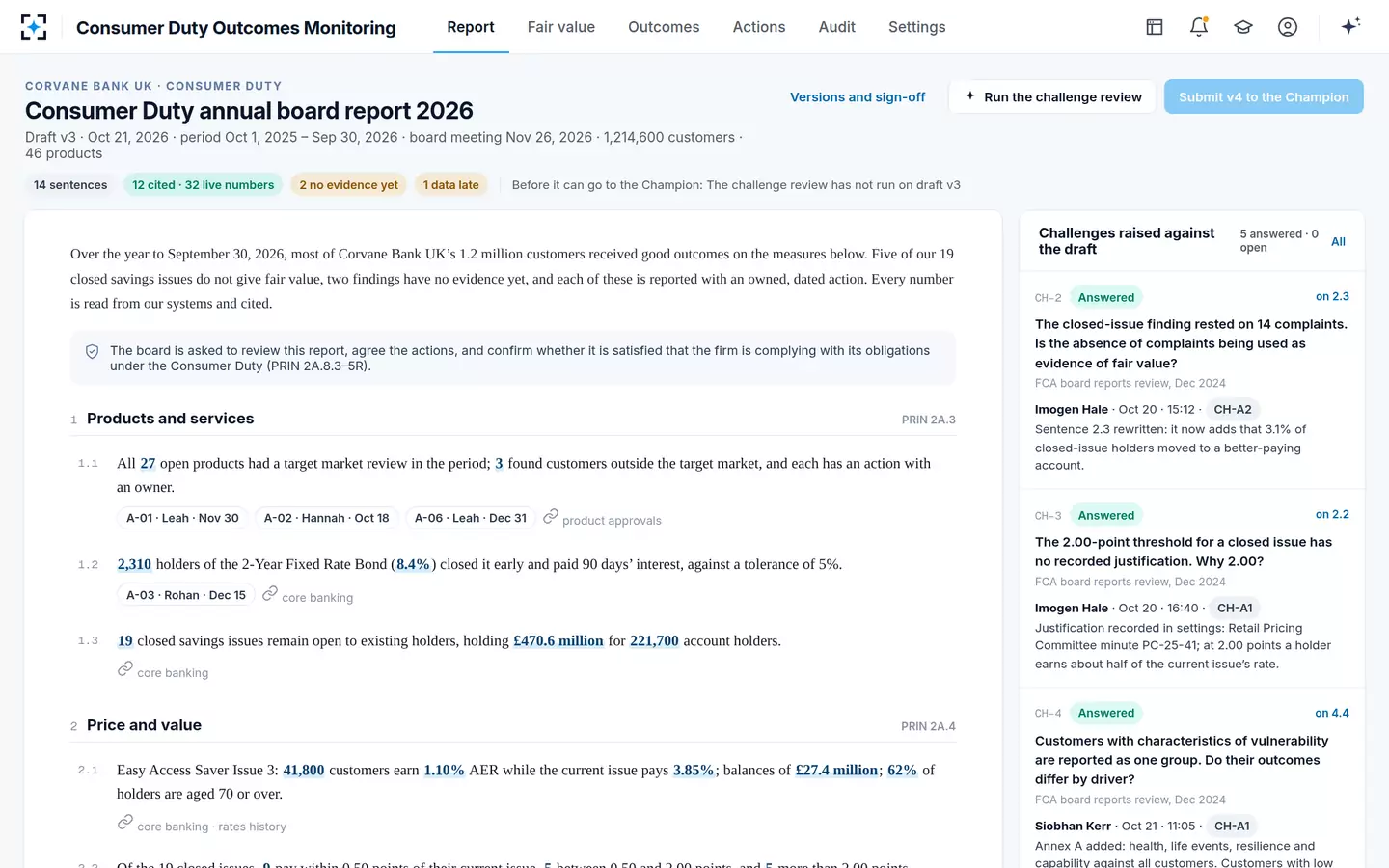Click the live figure '221,700'
Image resolution: width=1389 pixels, height=868 pixels.
654,640
